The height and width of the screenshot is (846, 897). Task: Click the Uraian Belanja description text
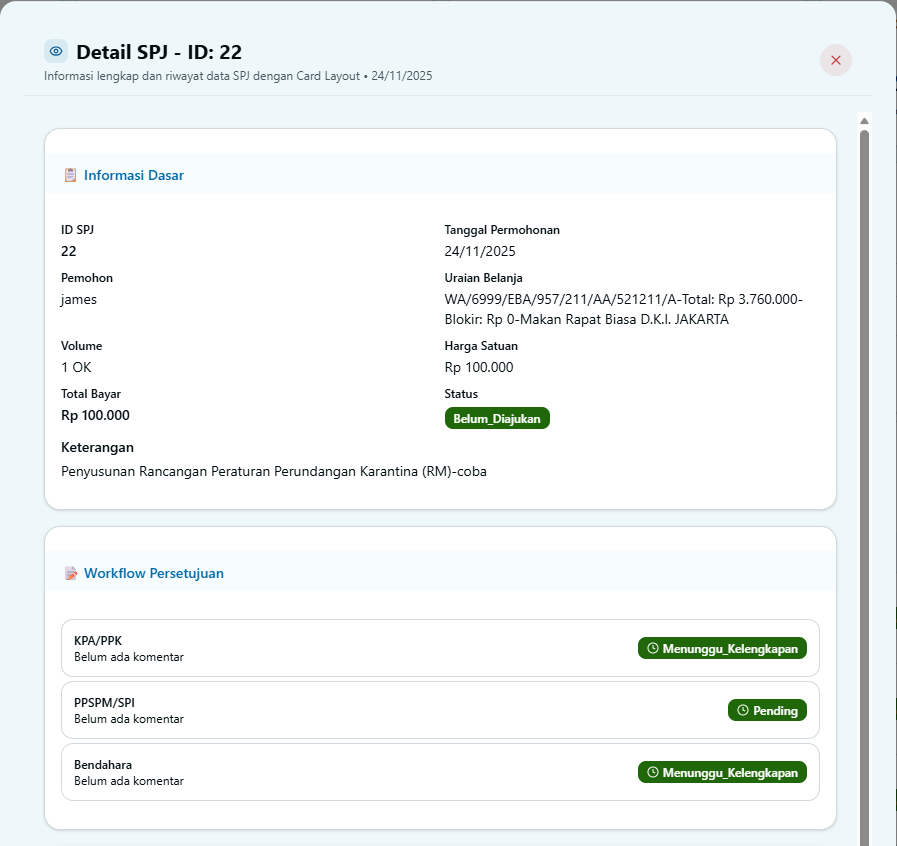[623, 309]
